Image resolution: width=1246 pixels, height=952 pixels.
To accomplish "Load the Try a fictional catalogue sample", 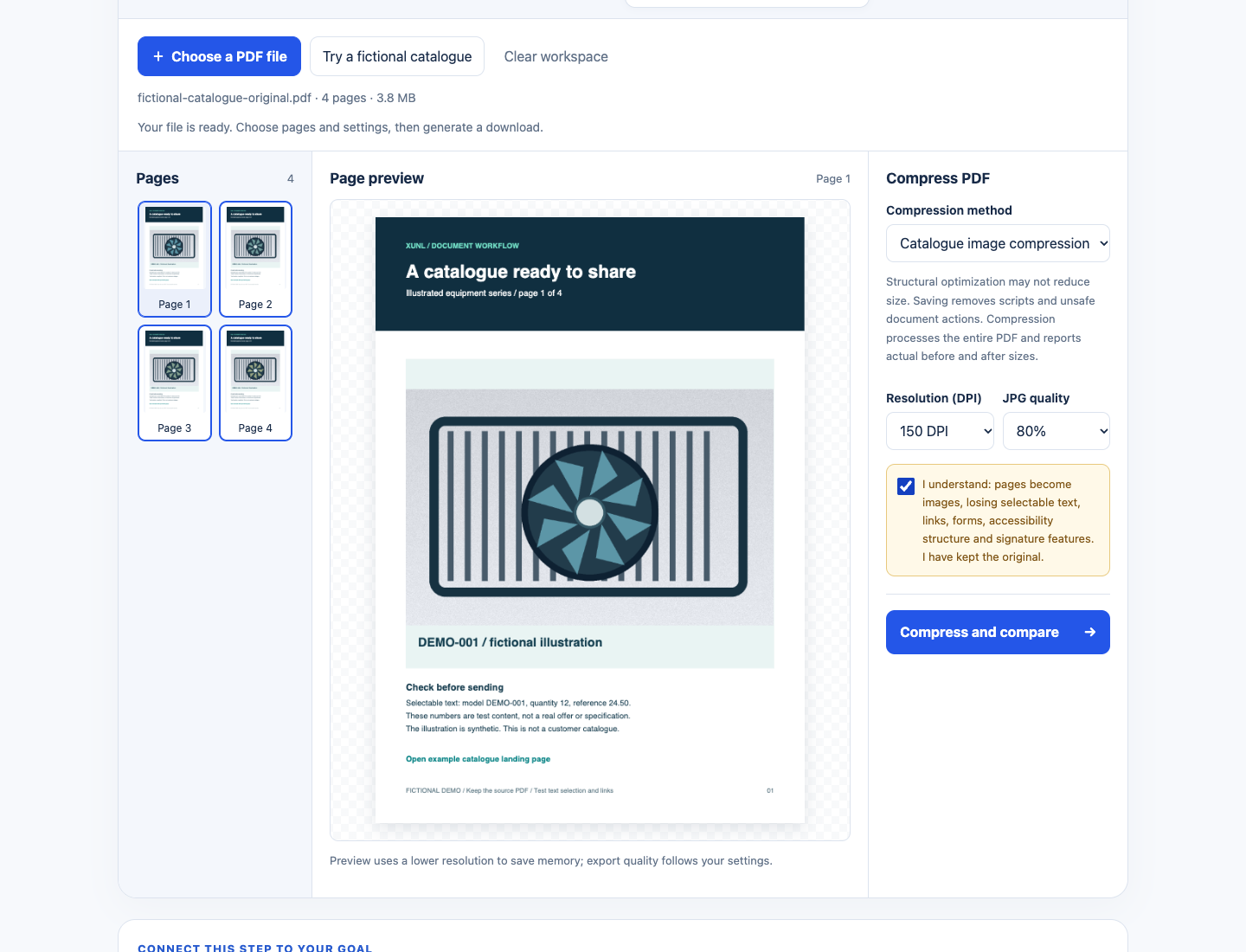I will 397,56.
